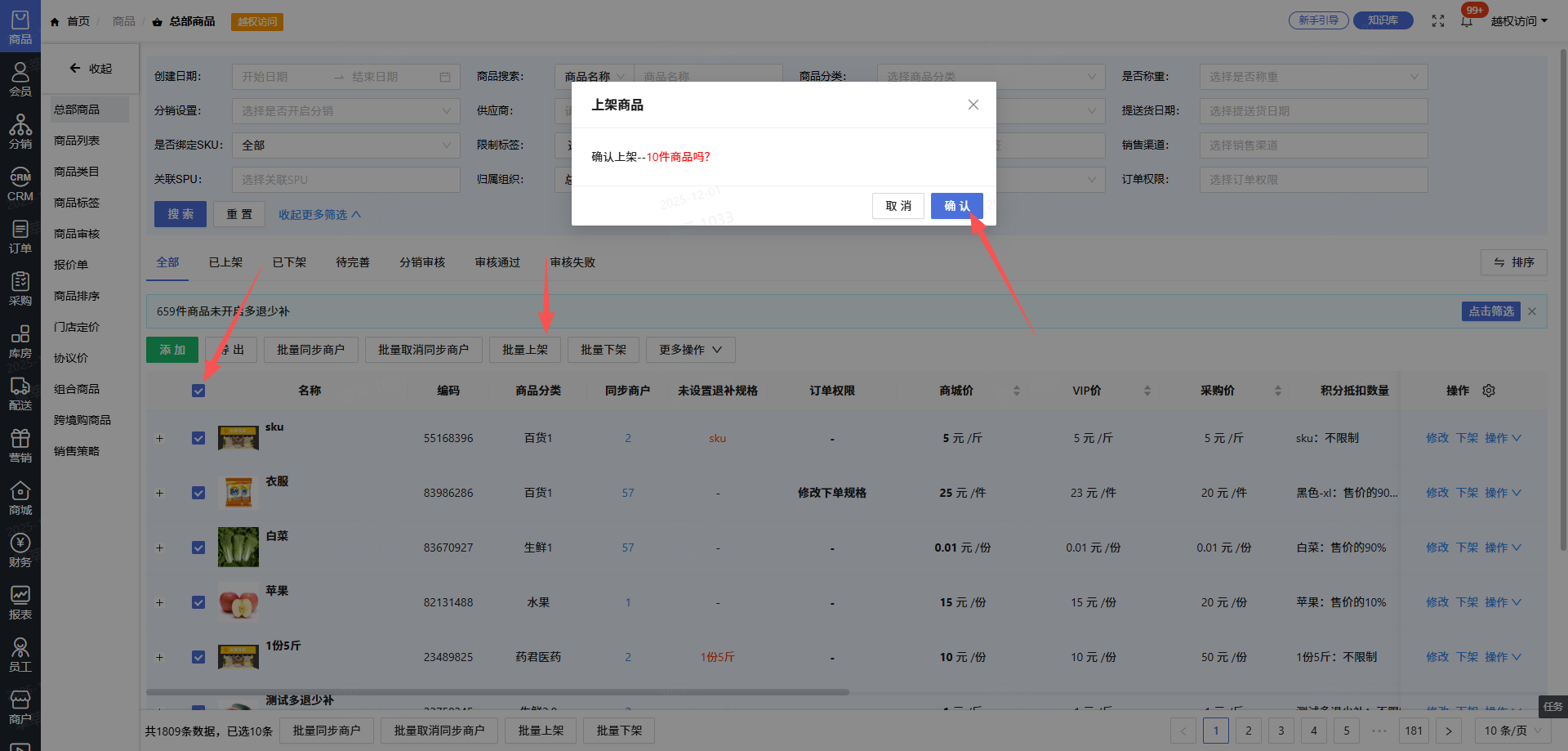Open the 会员 members sidebar icon
This screenshot has width=1568, height=751.
20,79
